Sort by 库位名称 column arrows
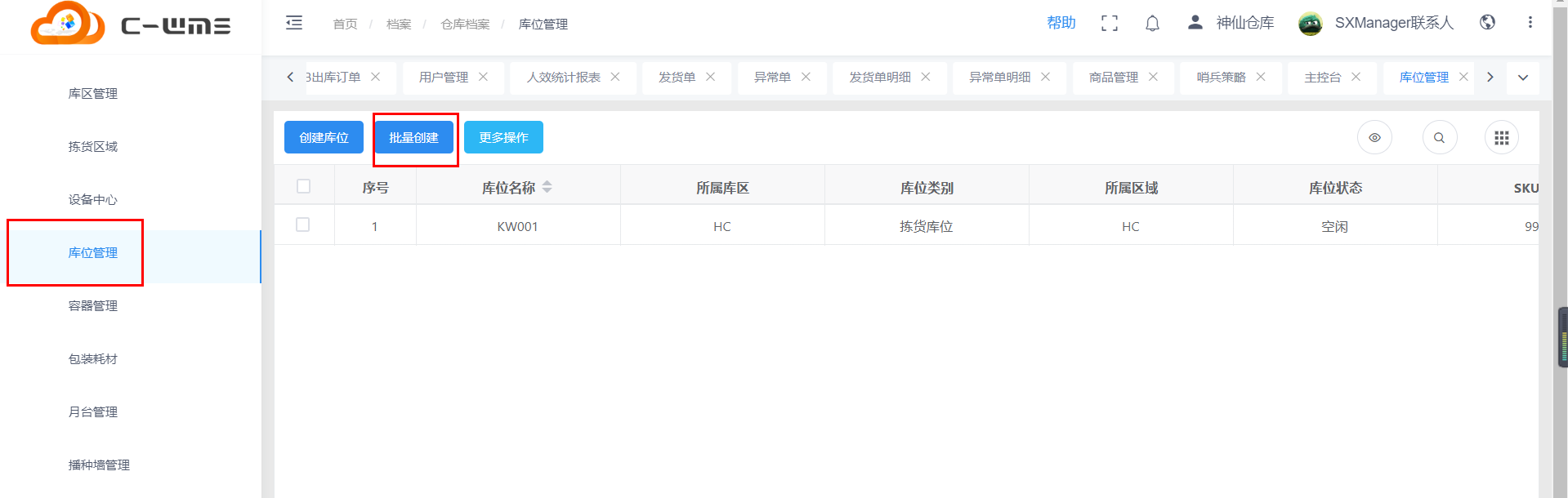Viewport: 1568px width, 498px height. [x=547, y=187]
